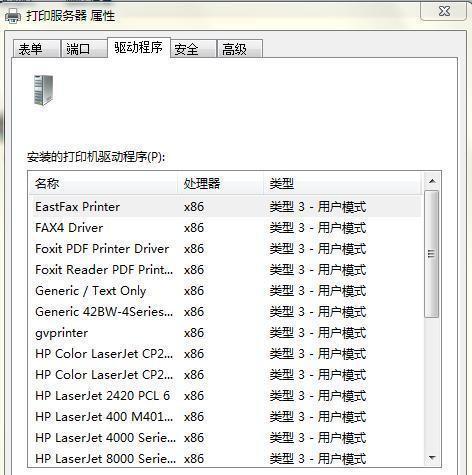Open the 端口 tab
Screen dimensions: 472x475
(x=84, y=49)
